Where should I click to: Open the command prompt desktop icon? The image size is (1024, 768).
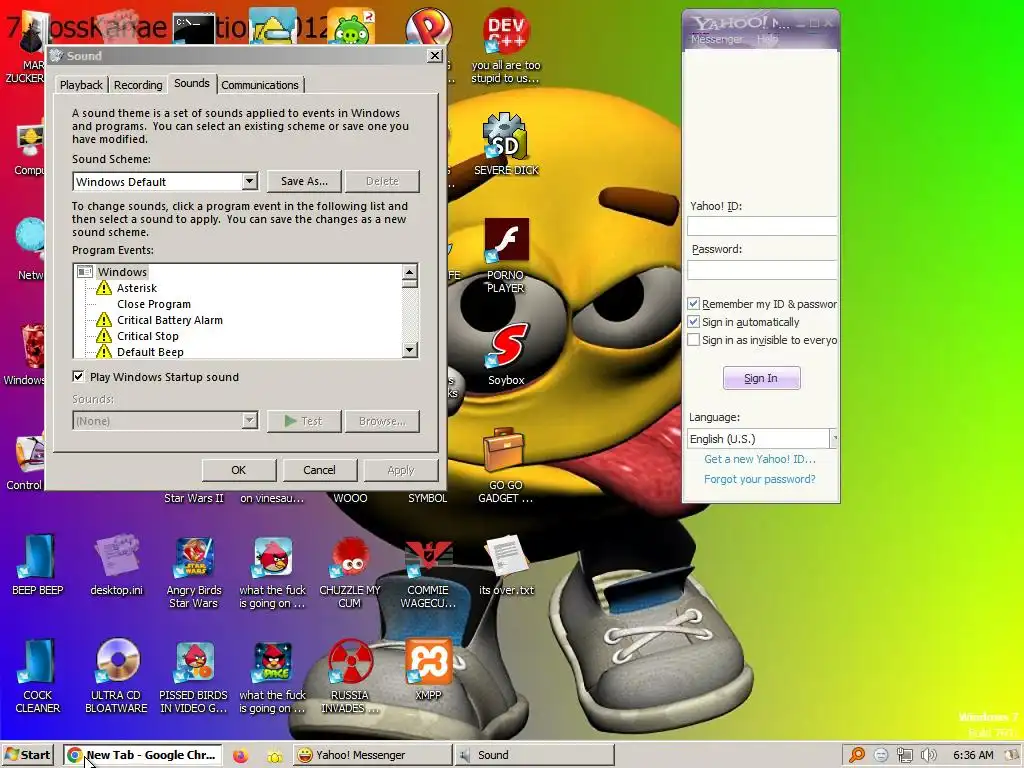(x=194, y=29)
